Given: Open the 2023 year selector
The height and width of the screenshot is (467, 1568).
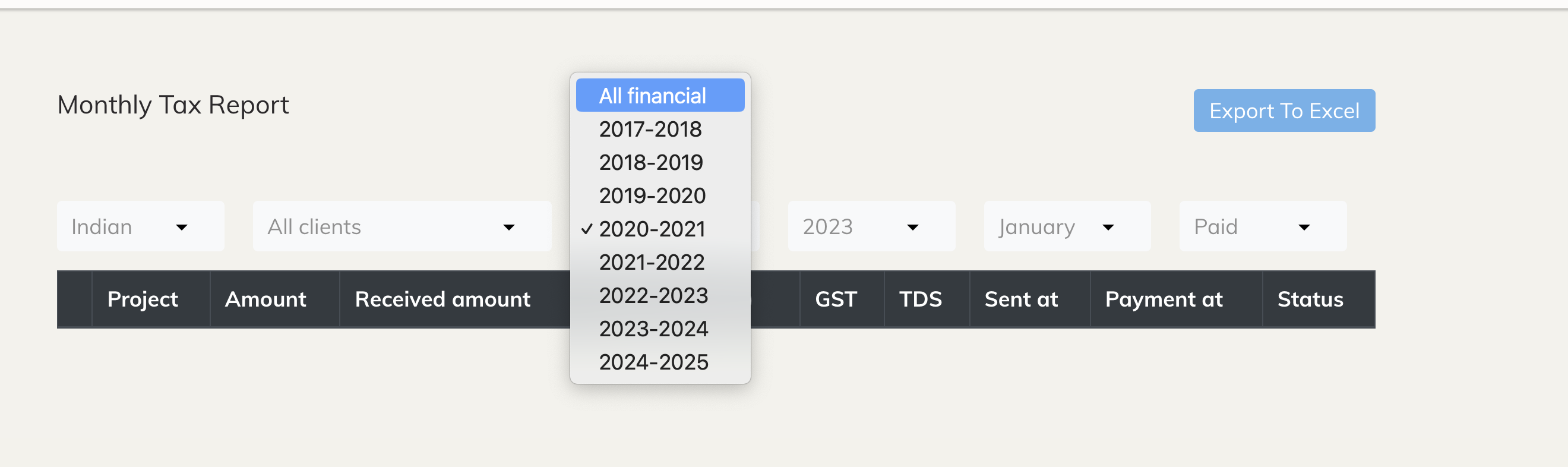Looking at the screenshot, I should tap(872, 226).
